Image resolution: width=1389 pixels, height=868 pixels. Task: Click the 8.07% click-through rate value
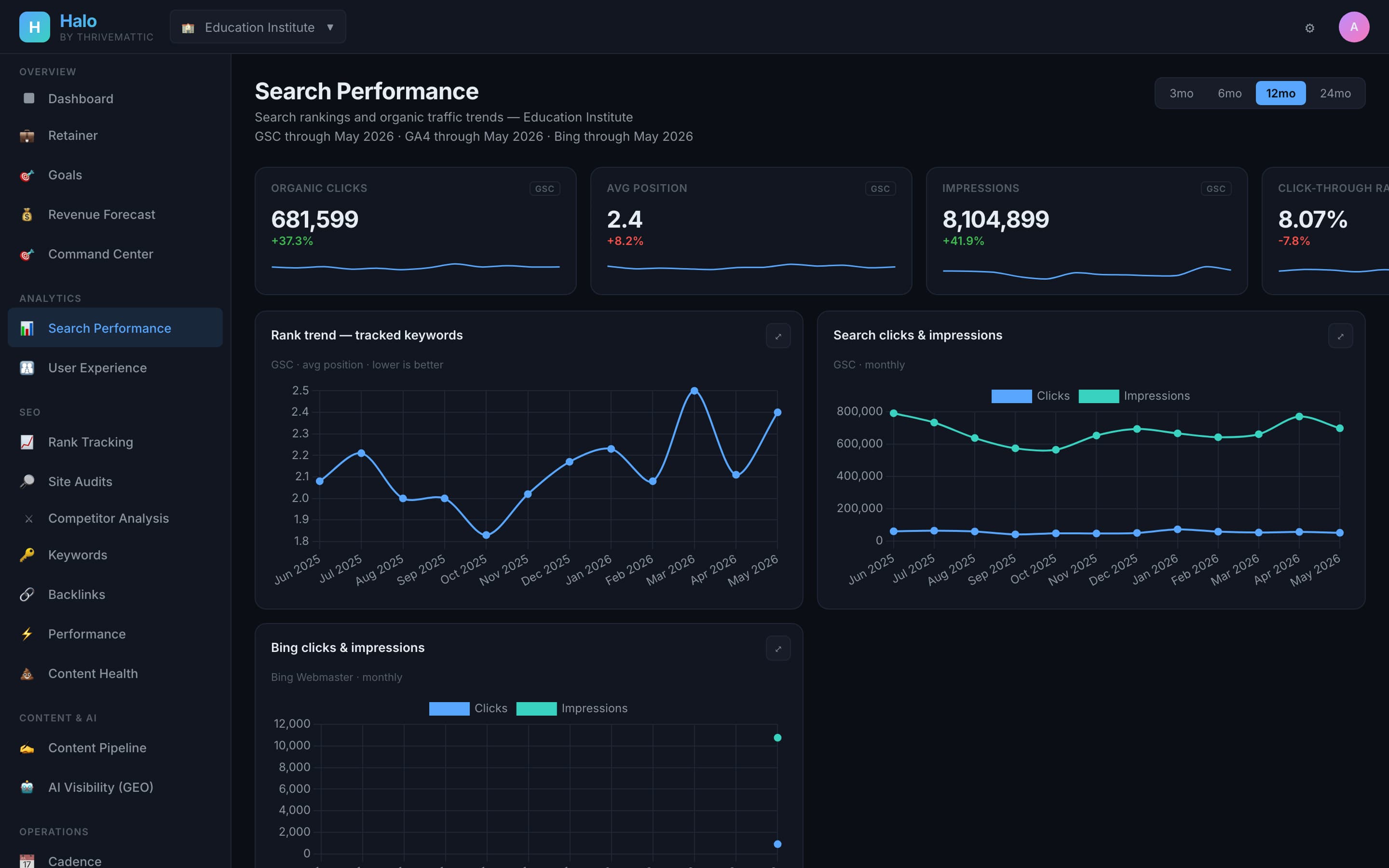tap(1313, 219)
